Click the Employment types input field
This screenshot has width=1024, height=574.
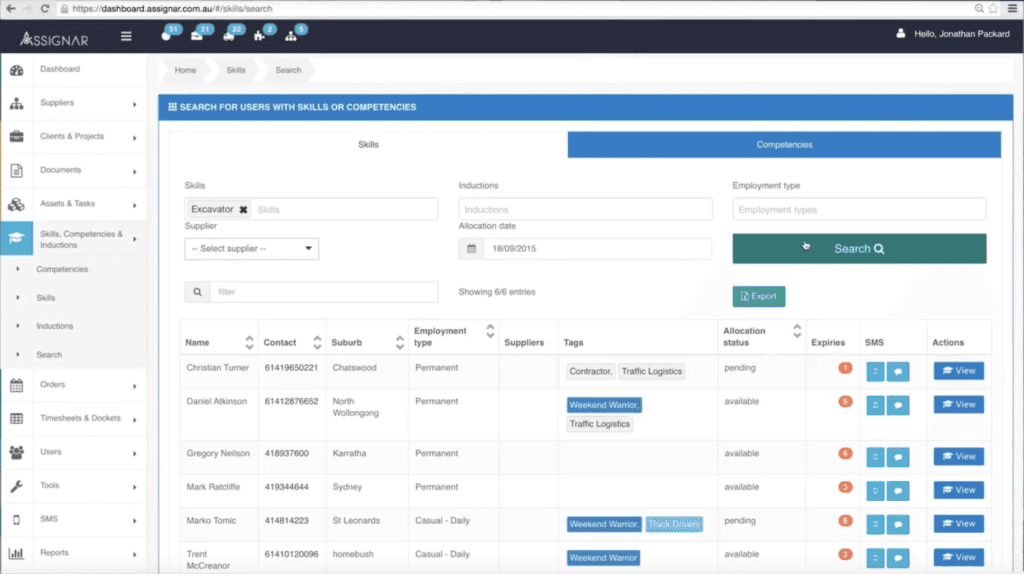859,210
